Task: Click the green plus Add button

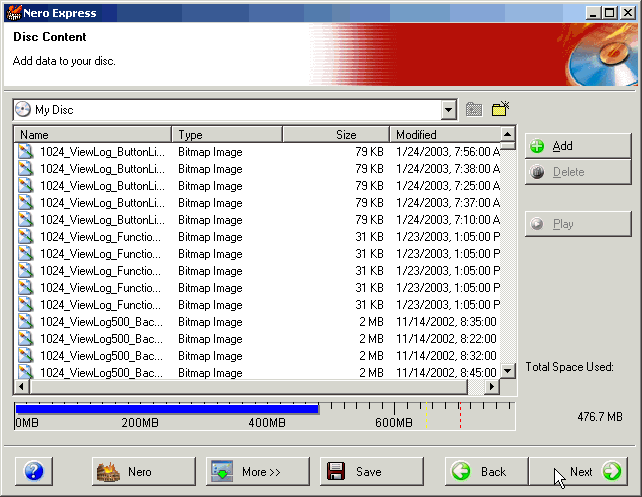Action: coord(578,146)
